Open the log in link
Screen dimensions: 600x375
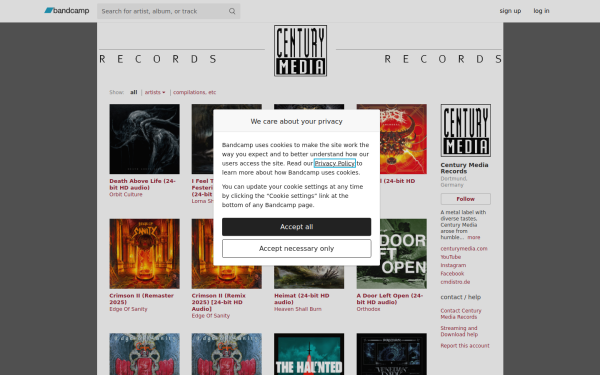coord(541,11)
